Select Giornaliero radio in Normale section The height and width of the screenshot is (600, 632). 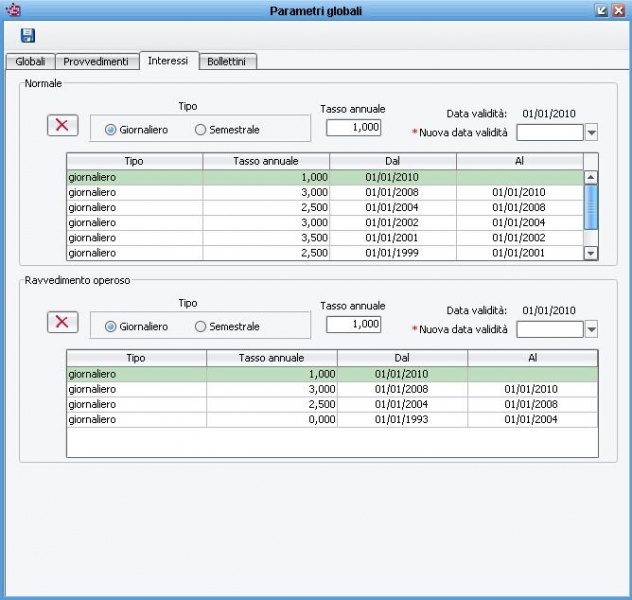coord(111,130)
